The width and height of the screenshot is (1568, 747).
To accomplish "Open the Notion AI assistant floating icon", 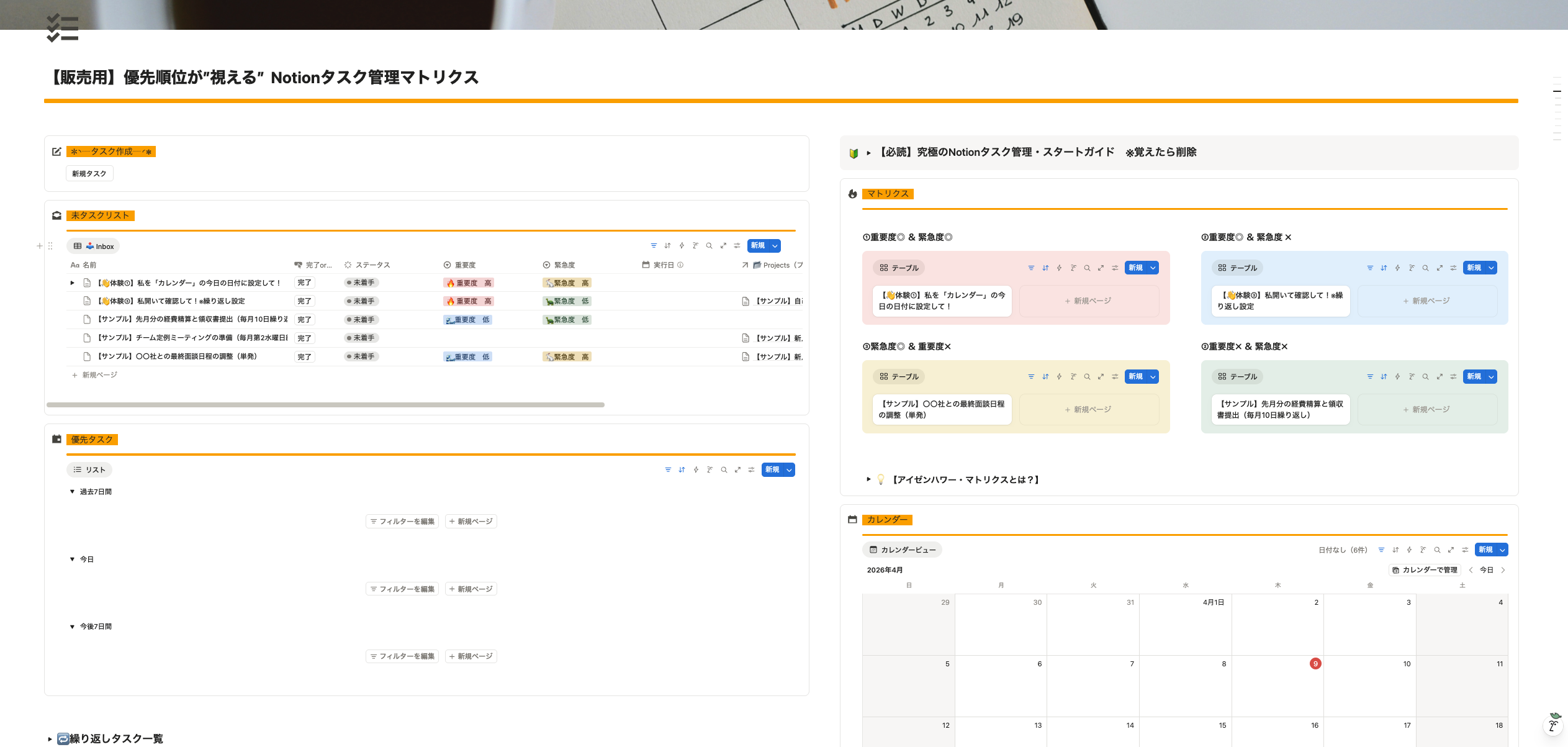I will coord(1554,725).
